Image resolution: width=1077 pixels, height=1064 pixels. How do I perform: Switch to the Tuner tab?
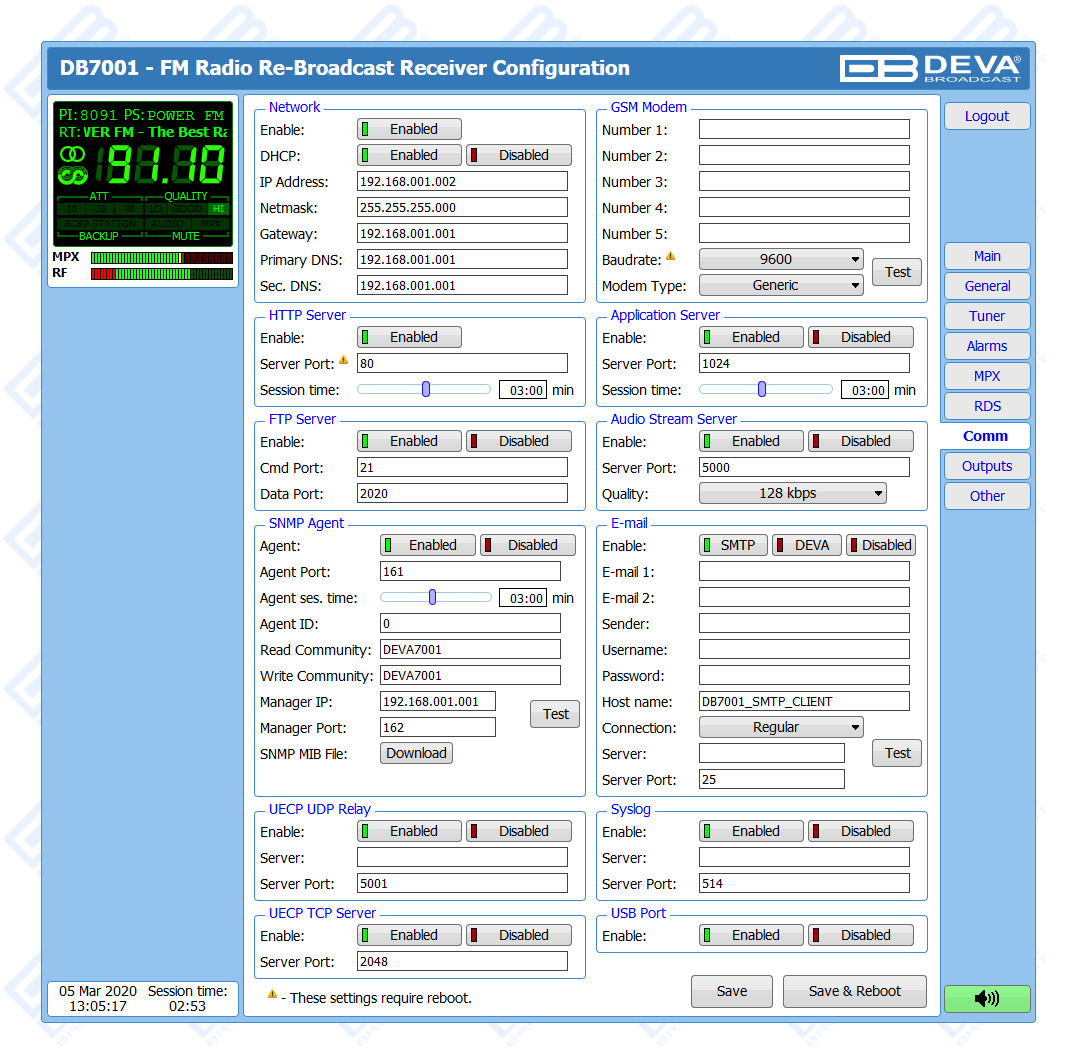pyautogui.click(x=986, y=316)
